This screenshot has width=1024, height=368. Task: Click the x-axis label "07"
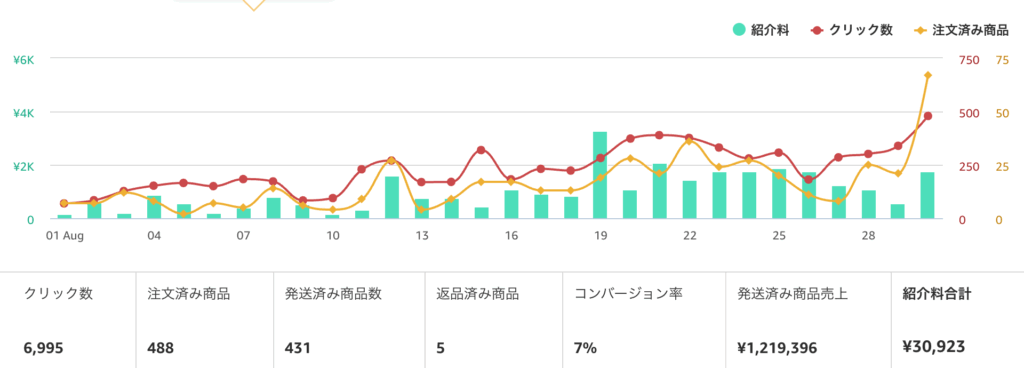pyautogui.click(x=243, y=235)
